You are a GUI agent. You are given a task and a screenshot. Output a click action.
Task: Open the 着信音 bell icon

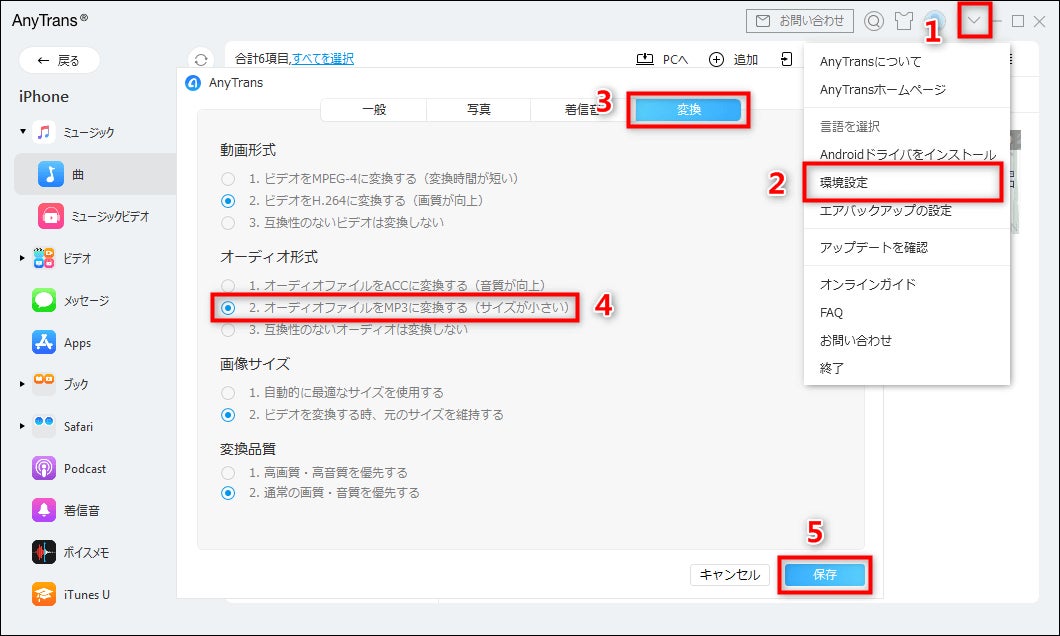(x=44, y=510)
